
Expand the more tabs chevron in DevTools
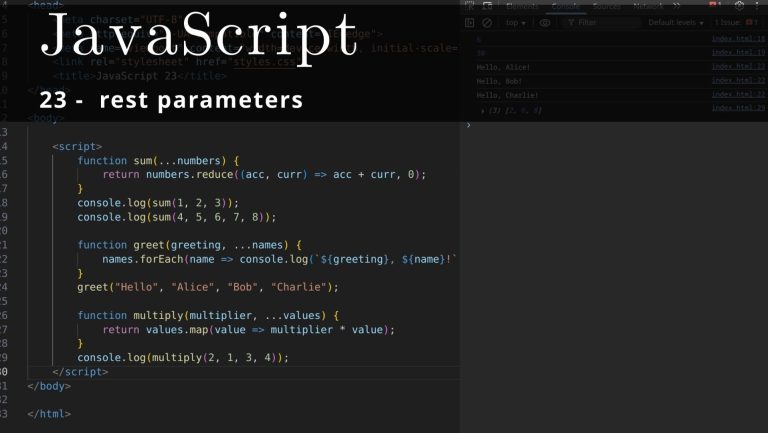pos(676,6)
